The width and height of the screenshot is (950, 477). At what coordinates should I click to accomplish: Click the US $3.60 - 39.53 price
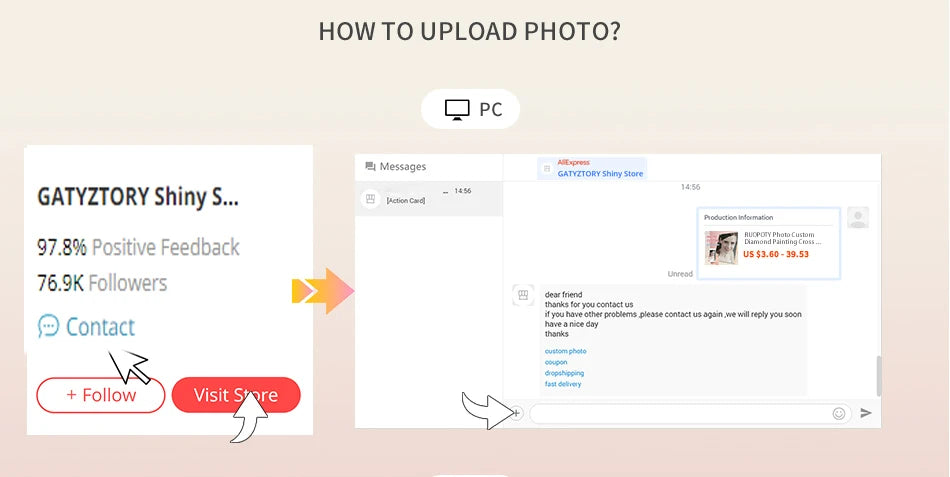point(776,255)
